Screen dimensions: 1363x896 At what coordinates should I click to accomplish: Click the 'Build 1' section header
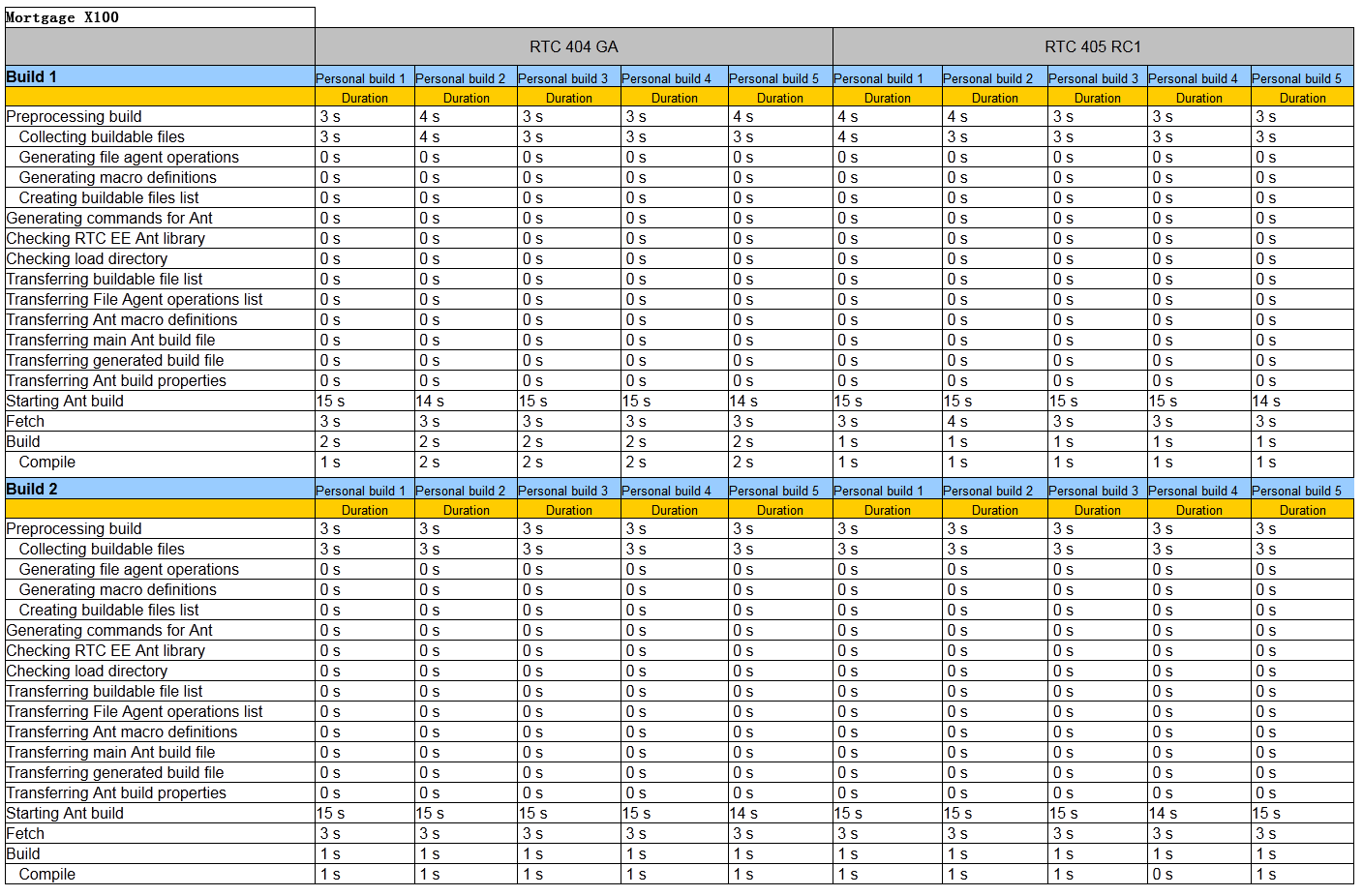pos(160,76)
